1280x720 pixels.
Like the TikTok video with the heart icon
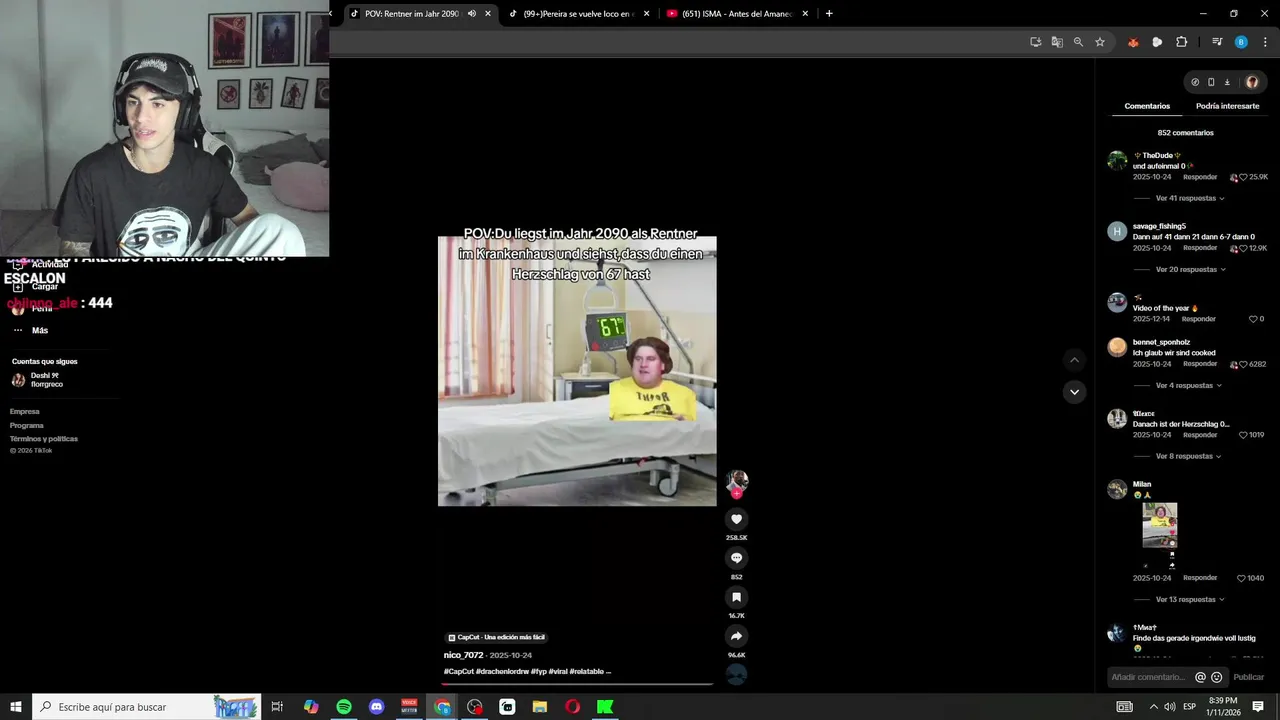(736, 519)
